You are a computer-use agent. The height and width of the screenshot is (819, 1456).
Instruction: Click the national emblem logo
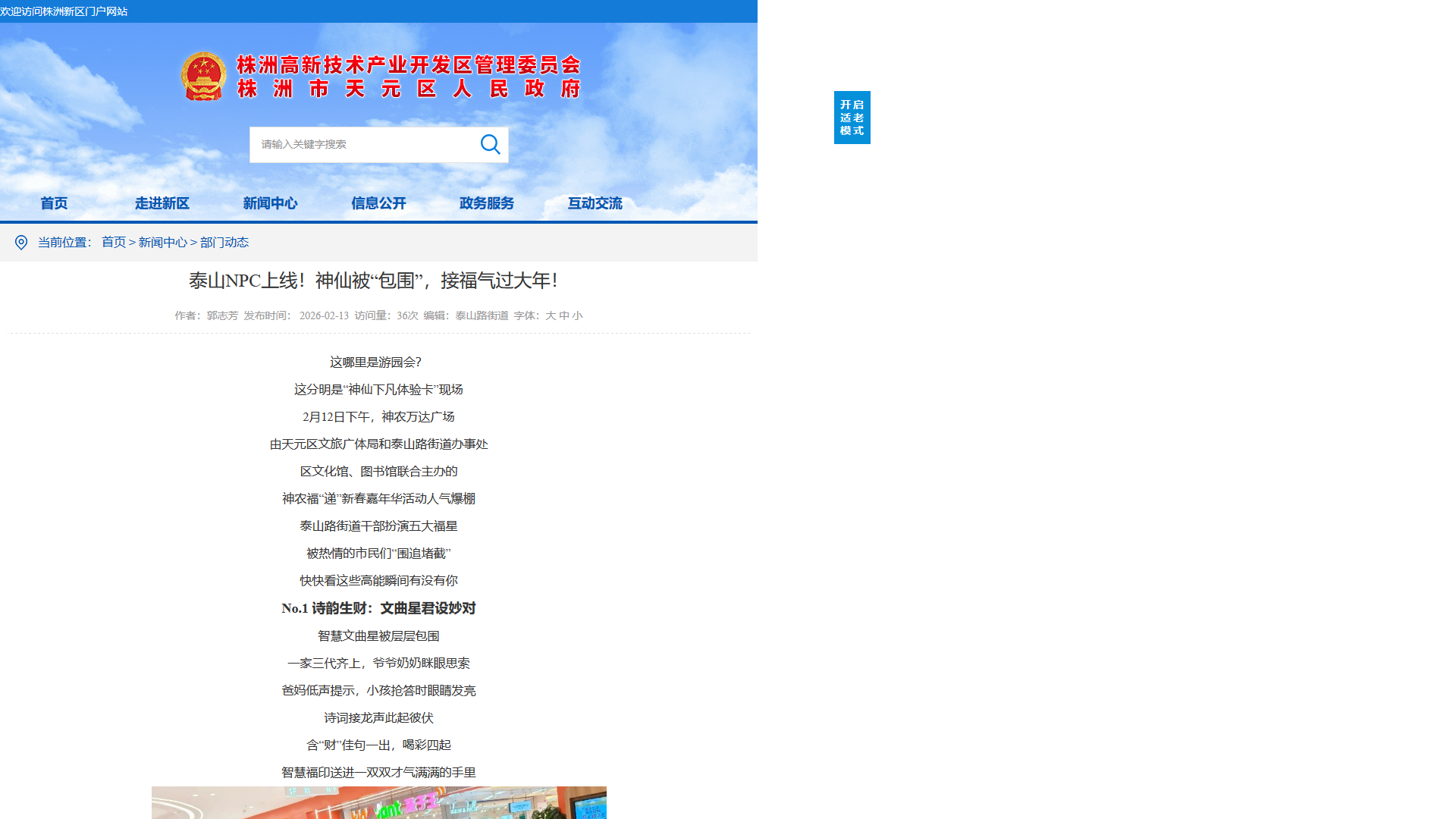tap(203, 77)
